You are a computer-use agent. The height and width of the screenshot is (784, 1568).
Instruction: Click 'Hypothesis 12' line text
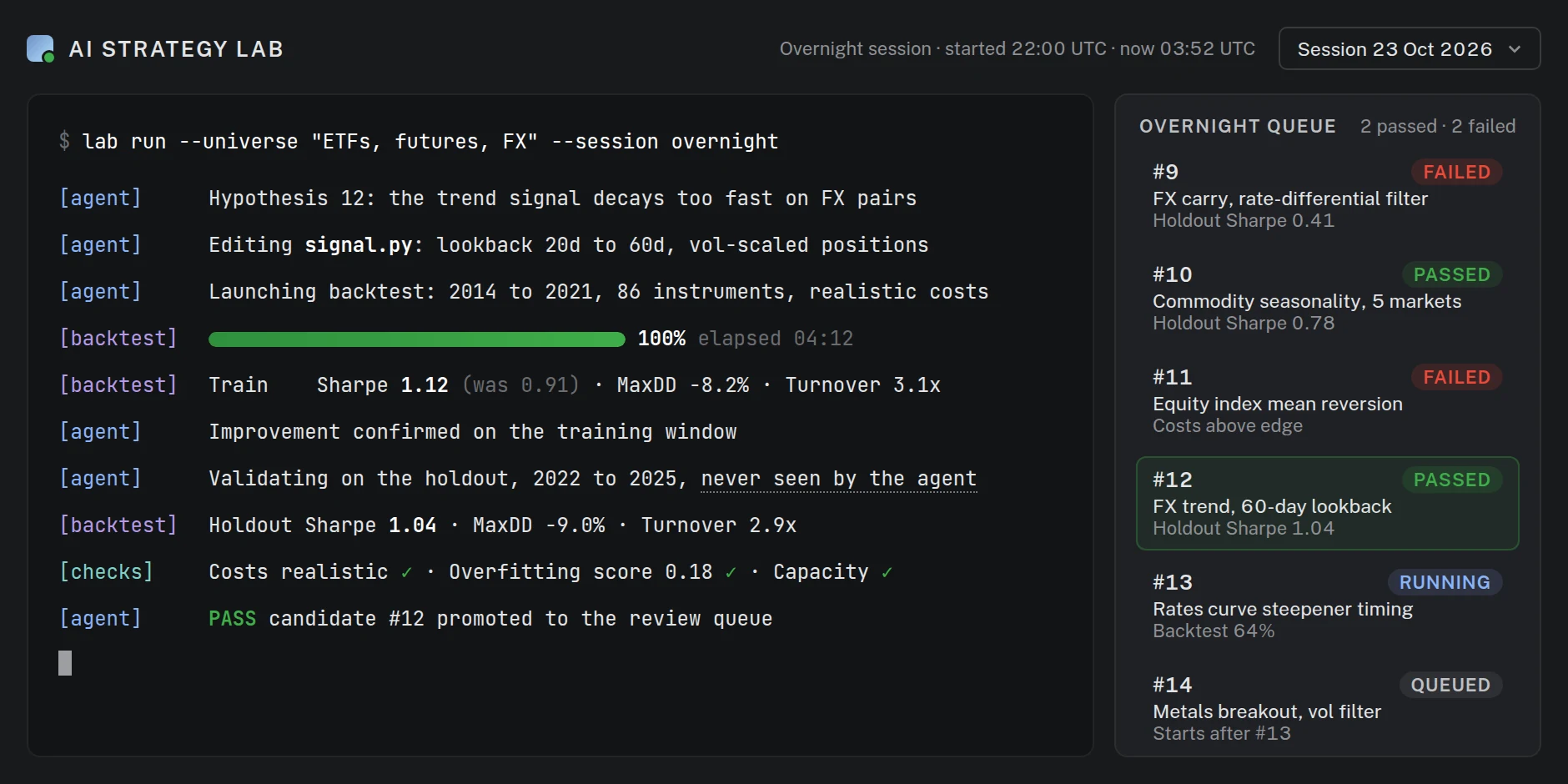coord(562,199)
